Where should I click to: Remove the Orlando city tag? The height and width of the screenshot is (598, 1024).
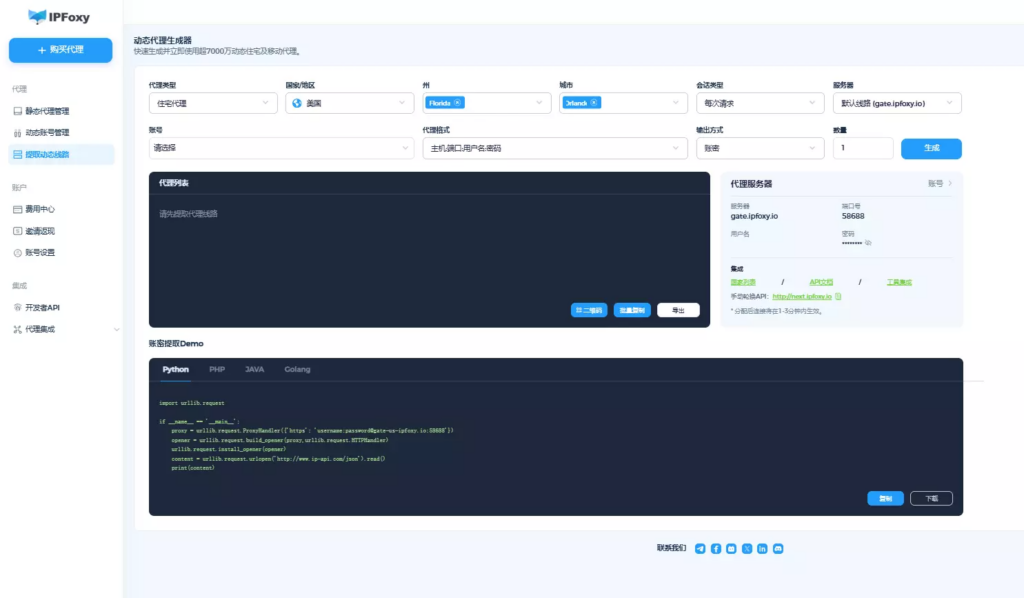tap(594, 103)
